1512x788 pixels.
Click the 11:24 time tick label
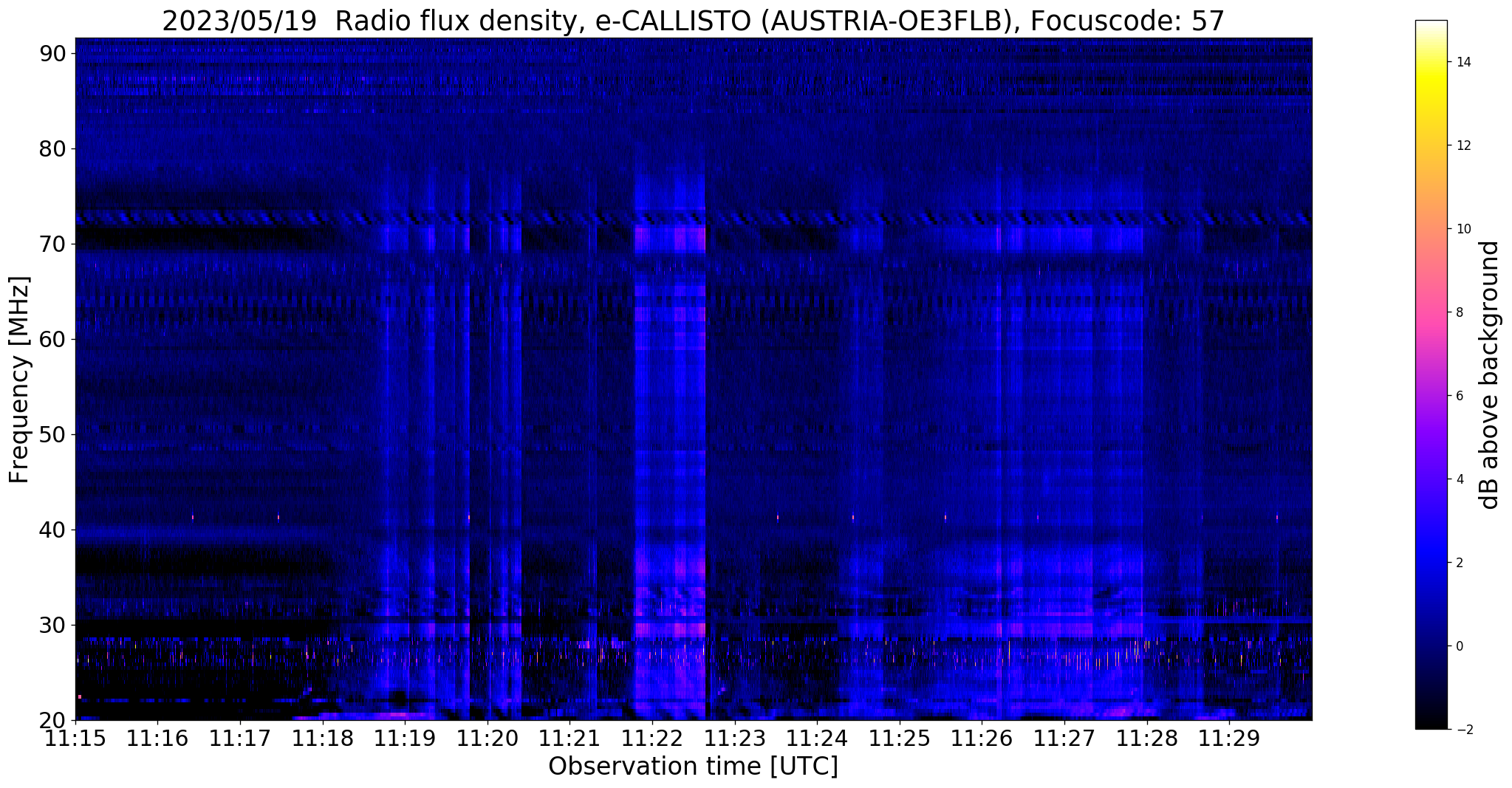(x=817, y=738)
